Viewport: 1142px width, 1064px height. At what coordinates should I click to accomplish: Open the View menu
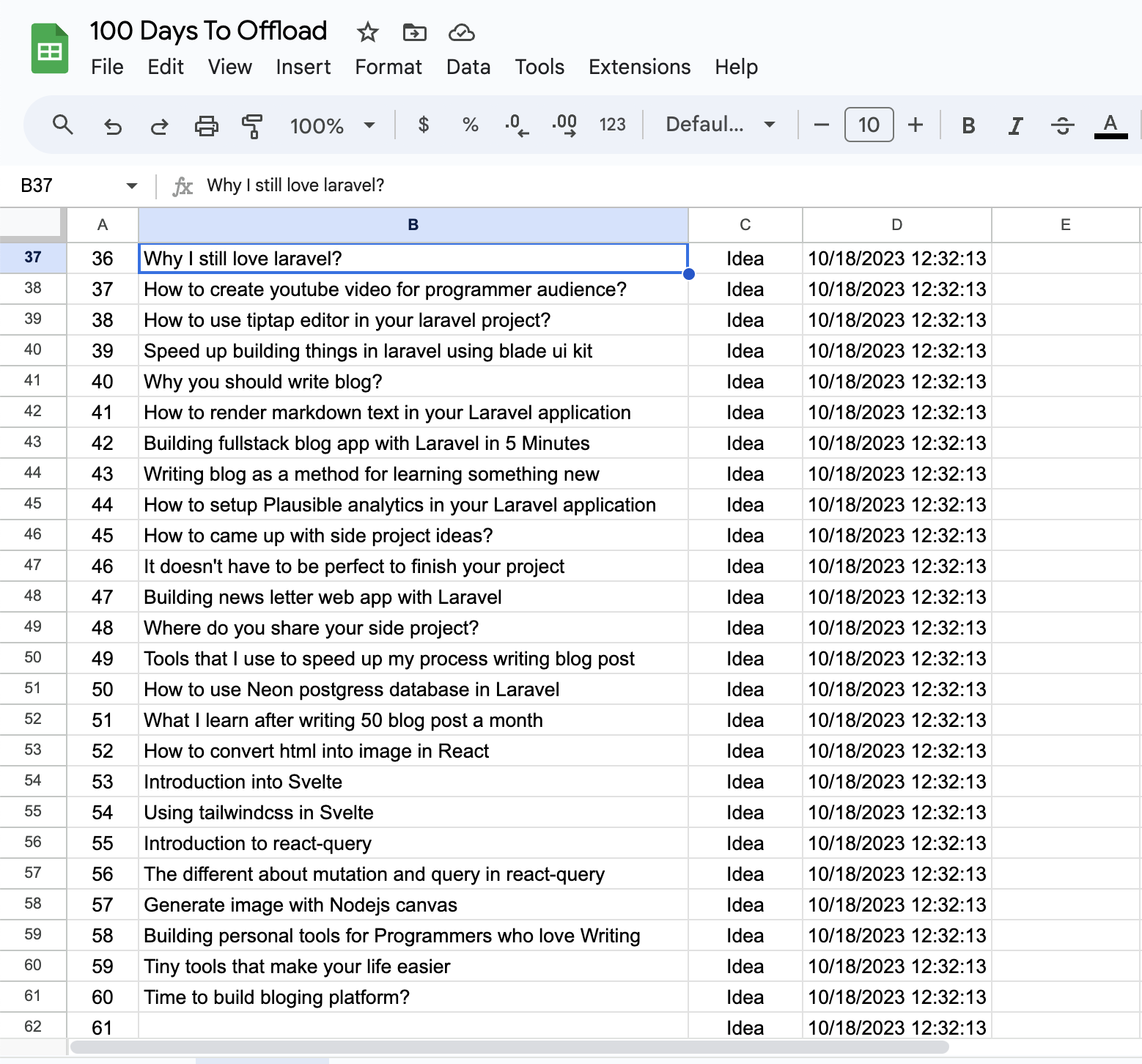[x=229, y=67]
